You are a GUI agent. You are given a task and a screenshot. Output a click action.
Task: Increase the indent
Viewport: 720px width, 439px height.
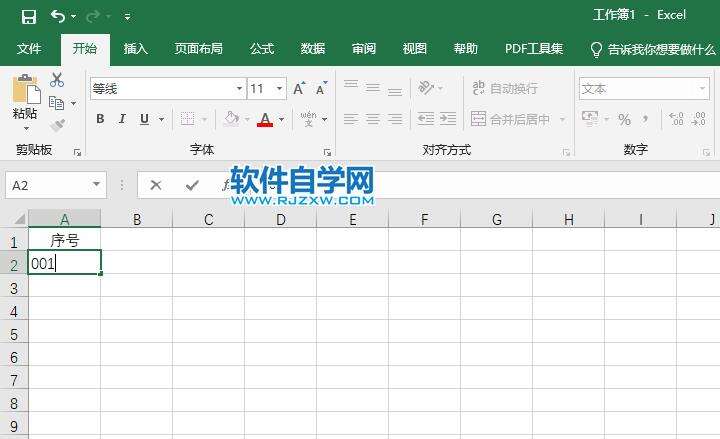[x=448, y=119]
